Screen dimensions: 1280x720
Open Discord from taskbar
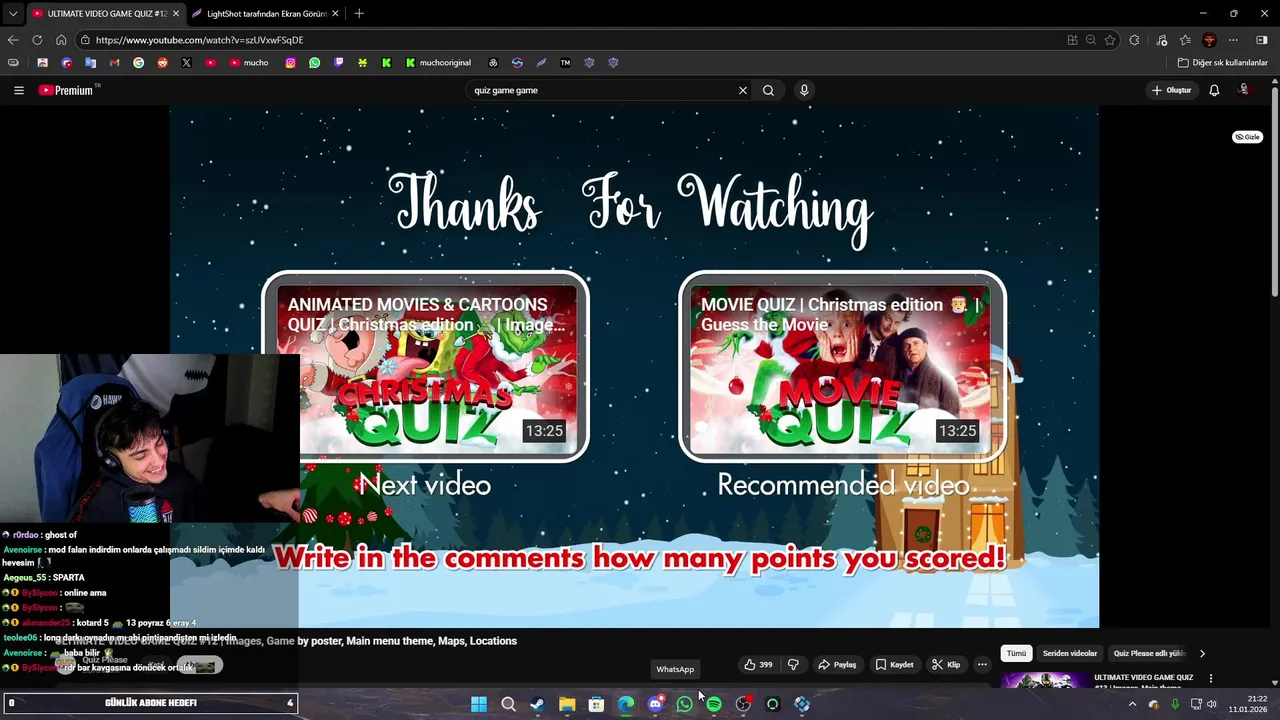pos(655,704)
